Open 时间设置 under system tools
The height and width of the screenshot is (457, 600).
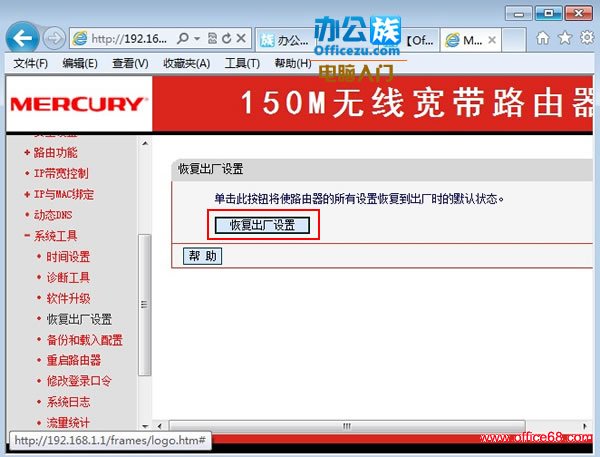tap(68, 256)
